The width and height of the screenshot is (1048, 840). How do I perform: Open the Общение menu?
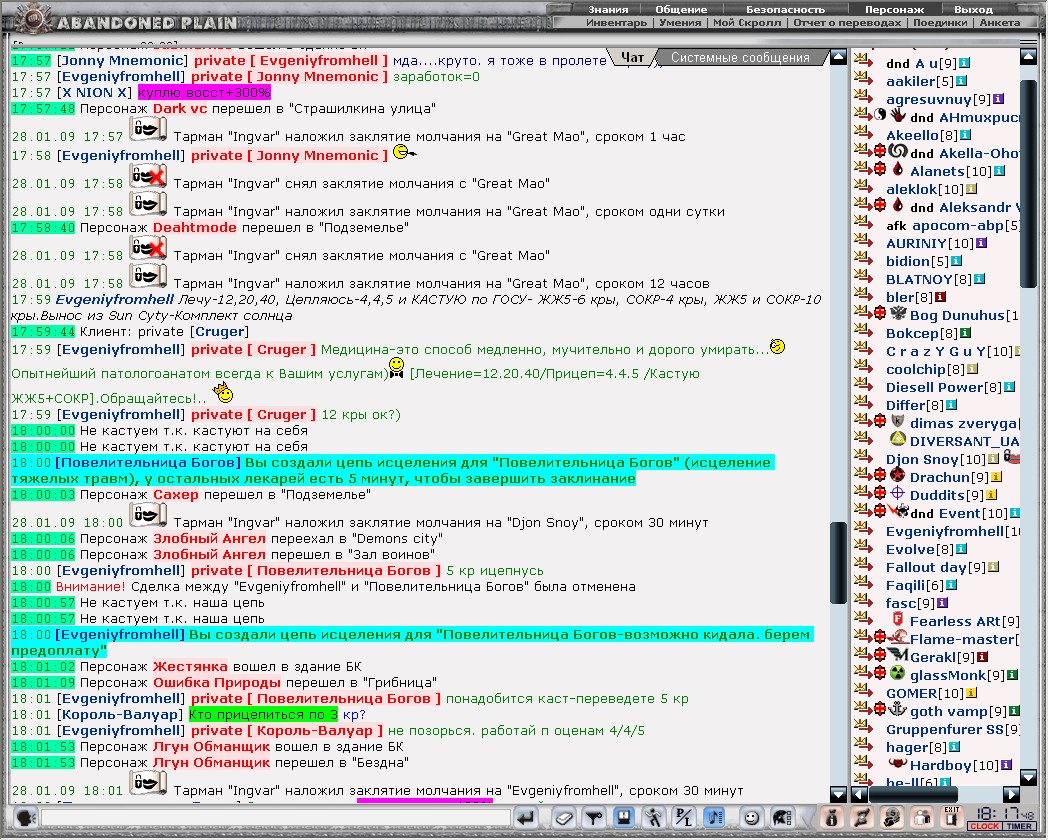680,9
